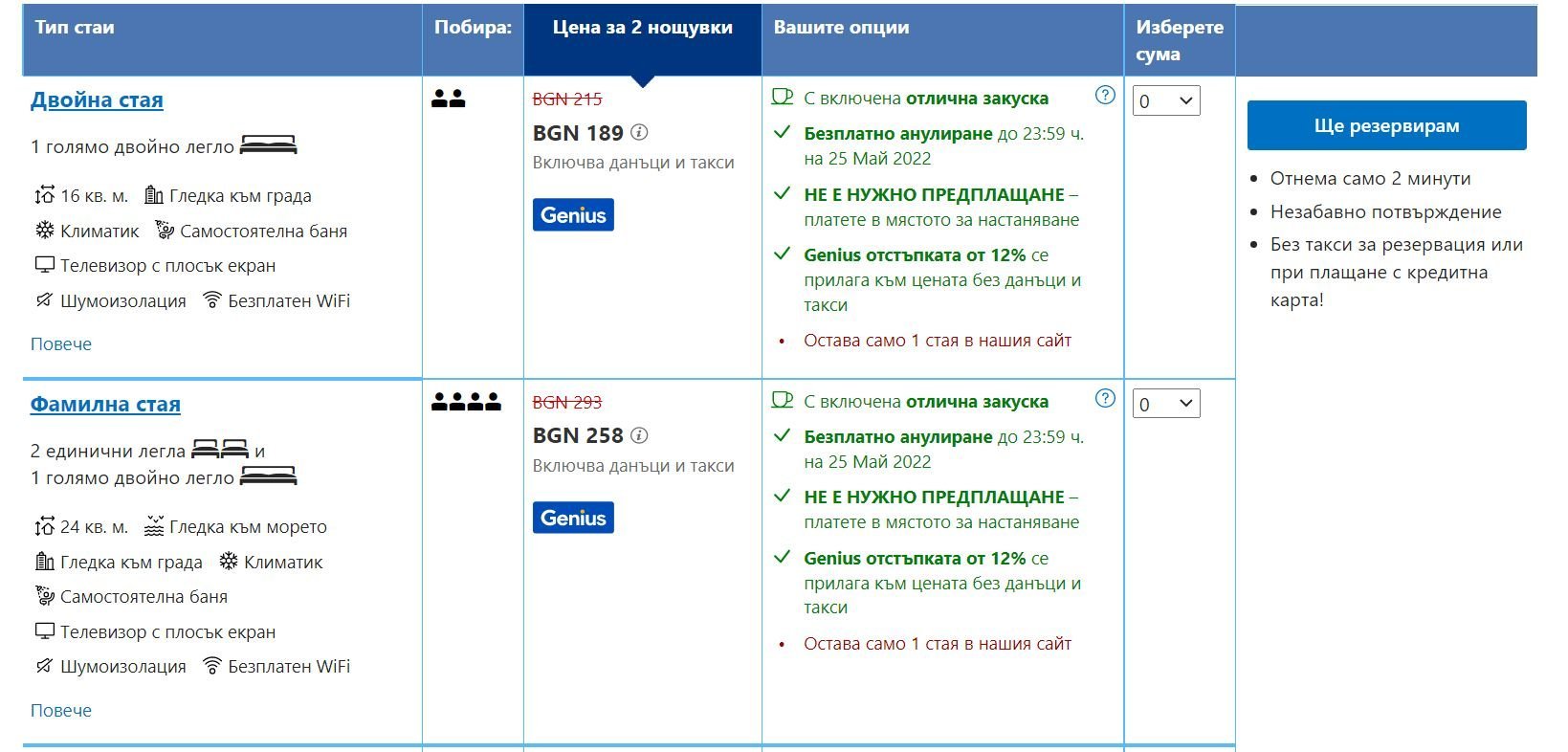
Task: Click the two-person occupancy icon
Action: click(448, 98)
